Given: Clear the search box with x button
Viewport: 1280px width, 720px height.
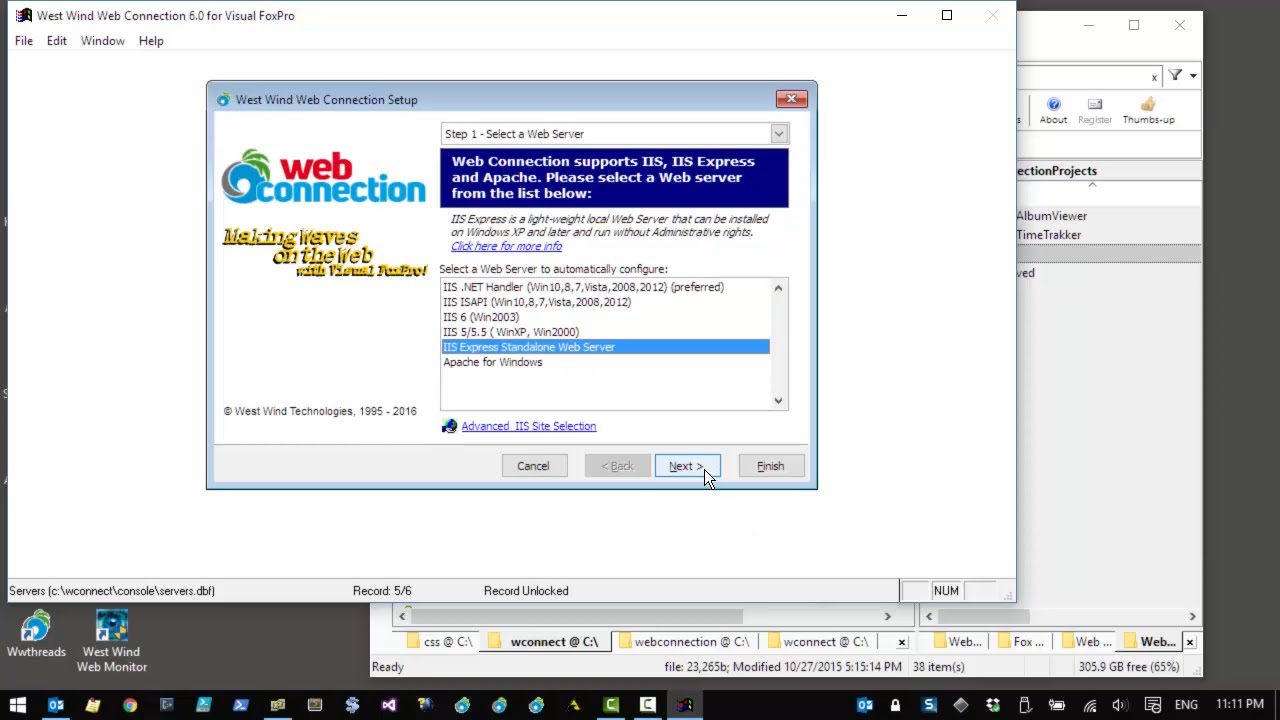Looking at the screenshot, I should click(1154, 77).
